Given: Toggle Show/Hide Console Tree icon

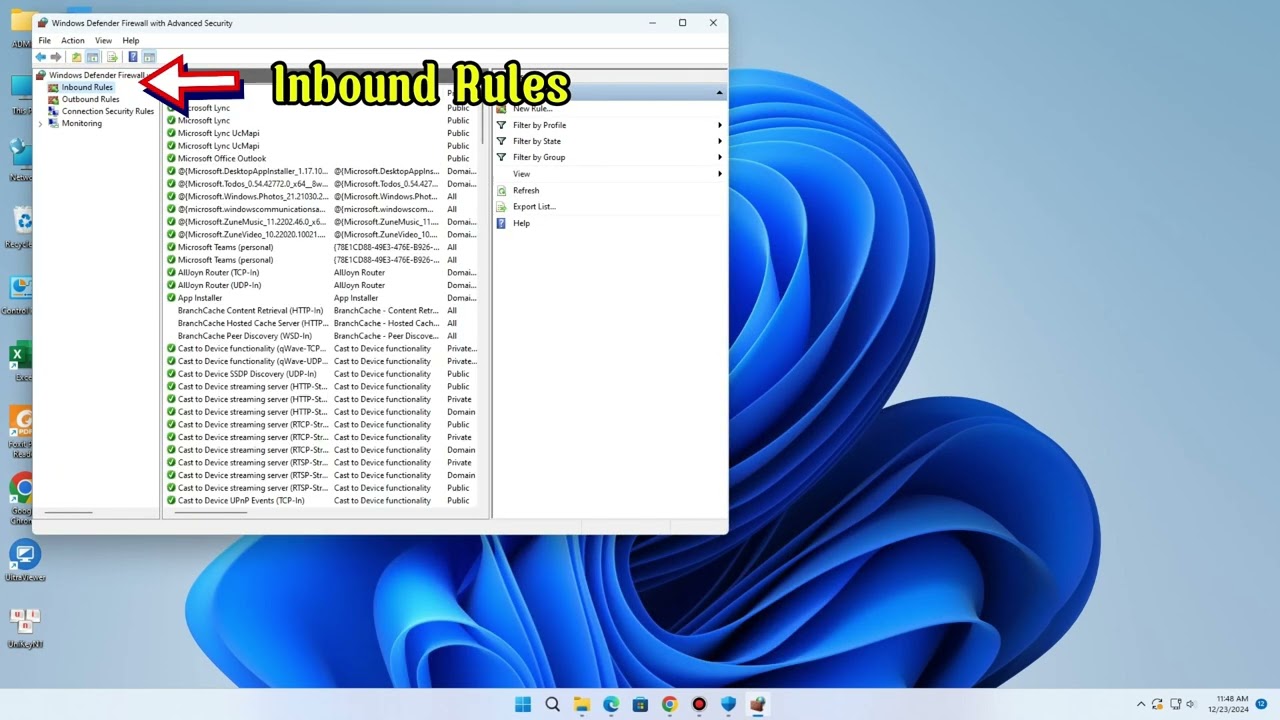Looking at the screenshot, I should click(93, 57).
